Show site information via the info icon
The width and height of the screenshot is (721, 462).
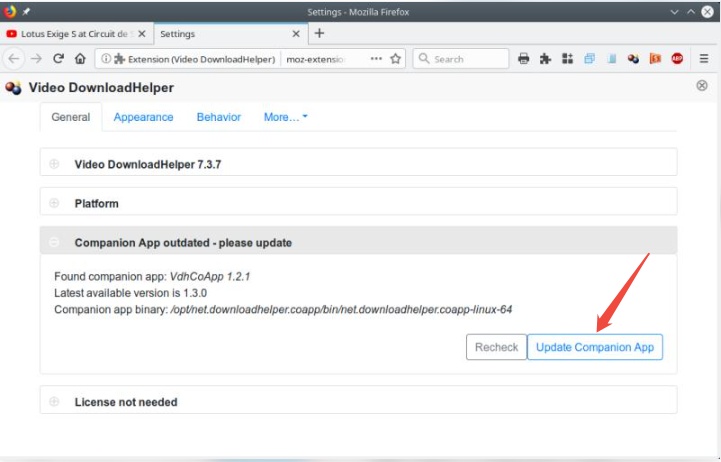(x=106, y=59)
